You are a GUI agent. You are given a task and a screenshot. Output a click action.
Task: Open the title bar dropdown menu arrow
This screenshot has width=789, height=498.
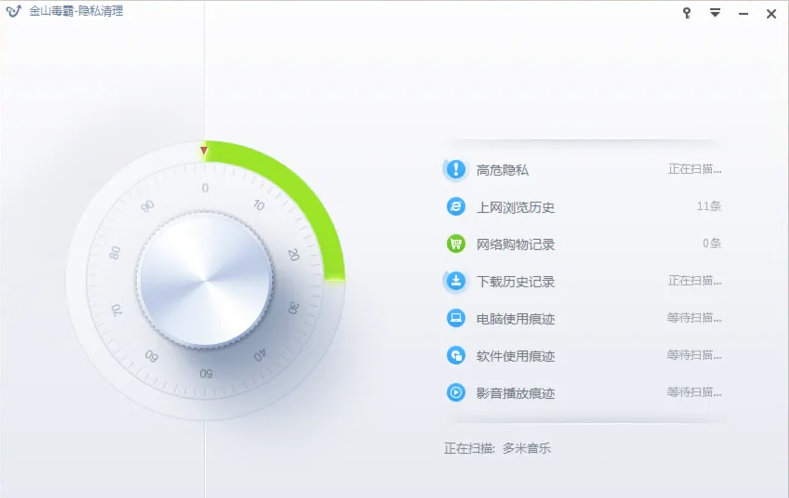(715, 13)
